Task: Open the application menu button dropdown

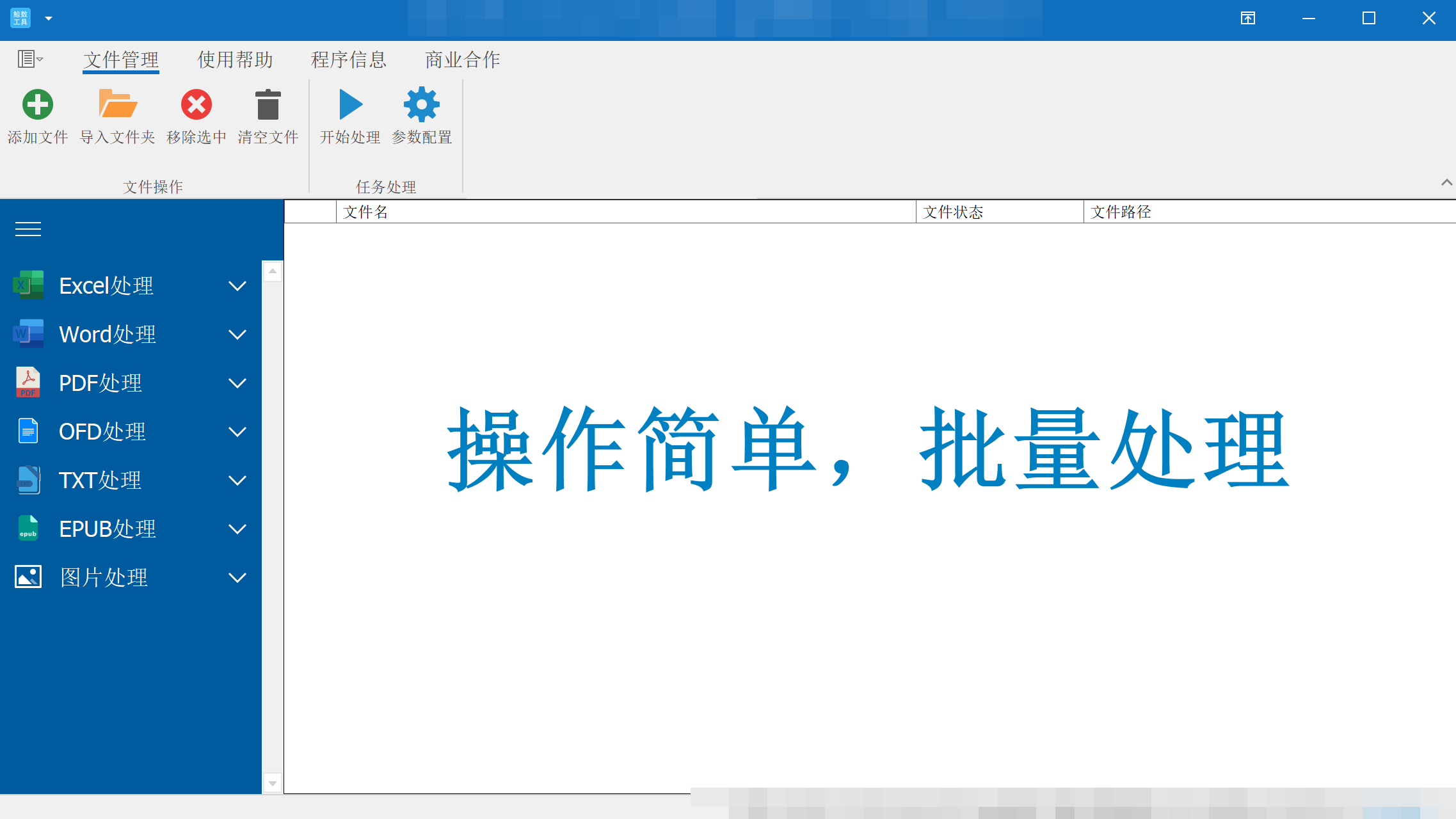Action: pos(30,60)
